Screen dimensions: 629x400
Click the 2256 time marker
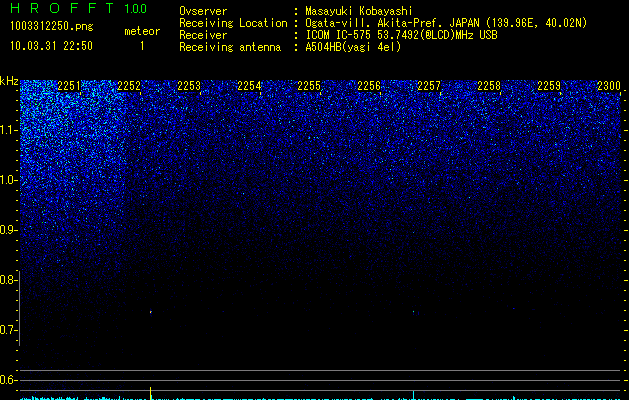tap(369, 86)
